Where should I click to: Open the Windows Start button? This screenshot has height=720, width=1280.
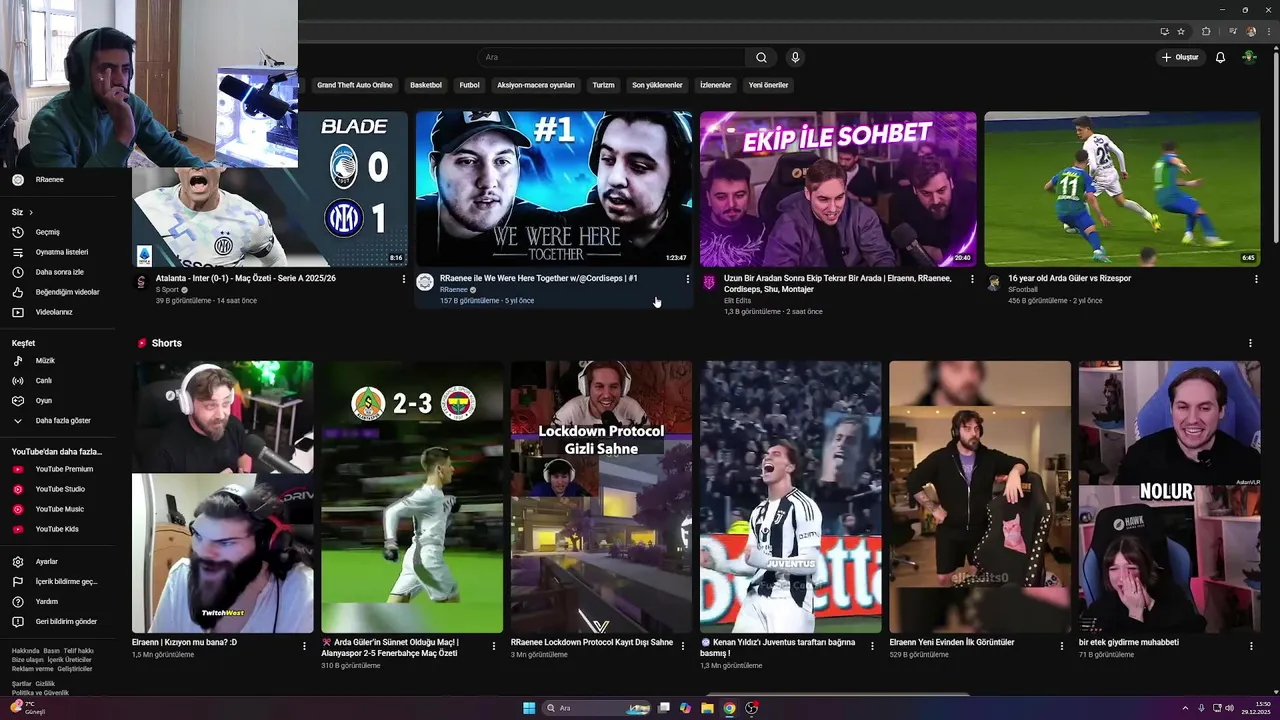click(x=529, y=708)
